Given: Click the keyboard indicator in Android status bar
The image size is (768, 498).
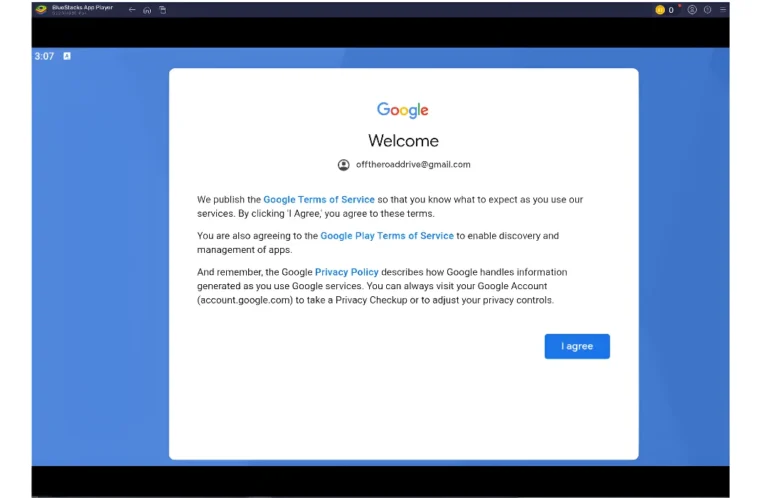Looking at the screenshot, I should pos(67,56).
